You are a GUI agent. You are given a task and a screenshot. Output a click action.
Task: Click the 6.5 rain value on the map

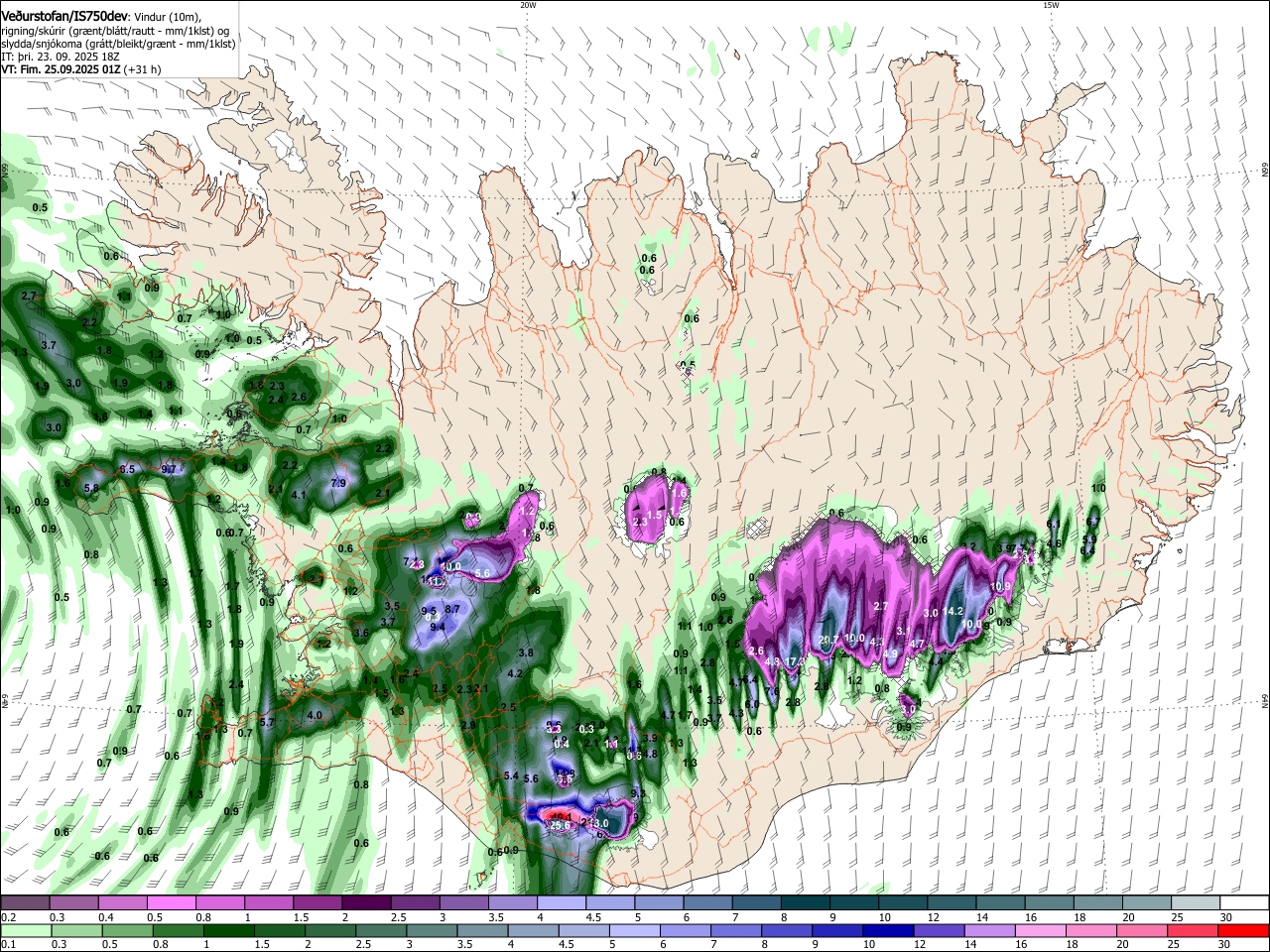pyautogui.click(x=127, y=469)
